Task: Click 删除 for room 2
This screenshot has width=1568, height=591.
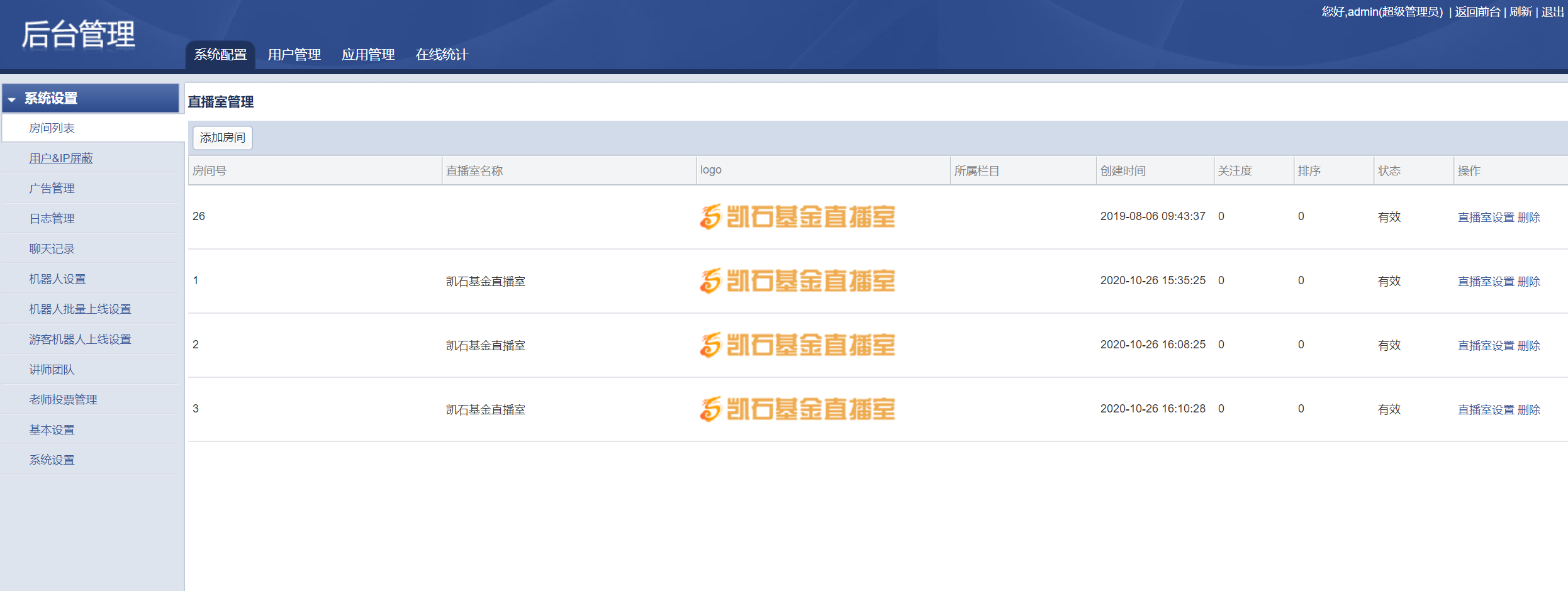Action: click(1529, 345)
